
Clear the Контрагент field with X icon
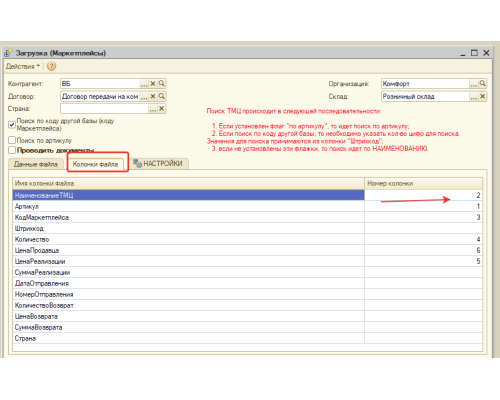coord(153,84)
